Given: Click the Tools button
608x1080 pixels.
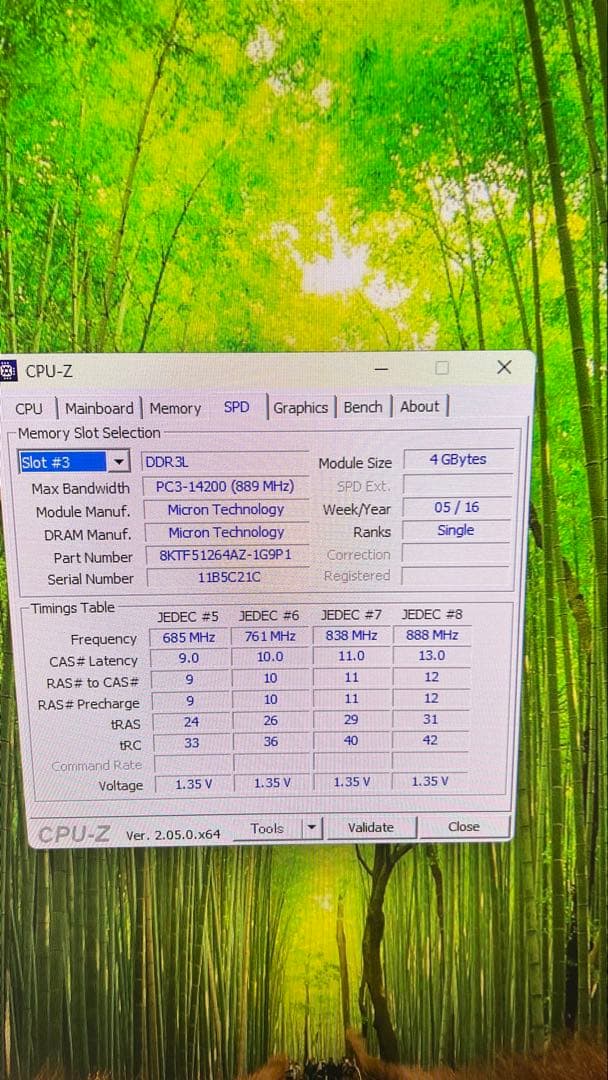Looking at the screenshot, I should click(267, 828).
